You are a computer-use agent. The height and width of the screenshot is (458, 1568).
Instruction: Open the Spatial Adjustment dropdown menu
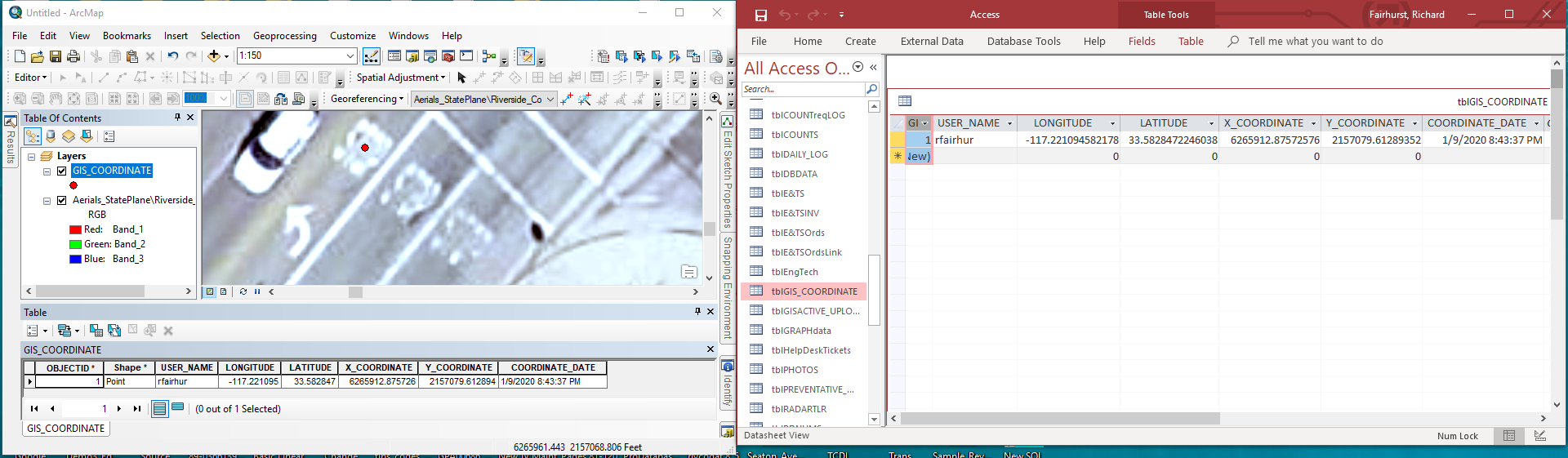(401, 78)
